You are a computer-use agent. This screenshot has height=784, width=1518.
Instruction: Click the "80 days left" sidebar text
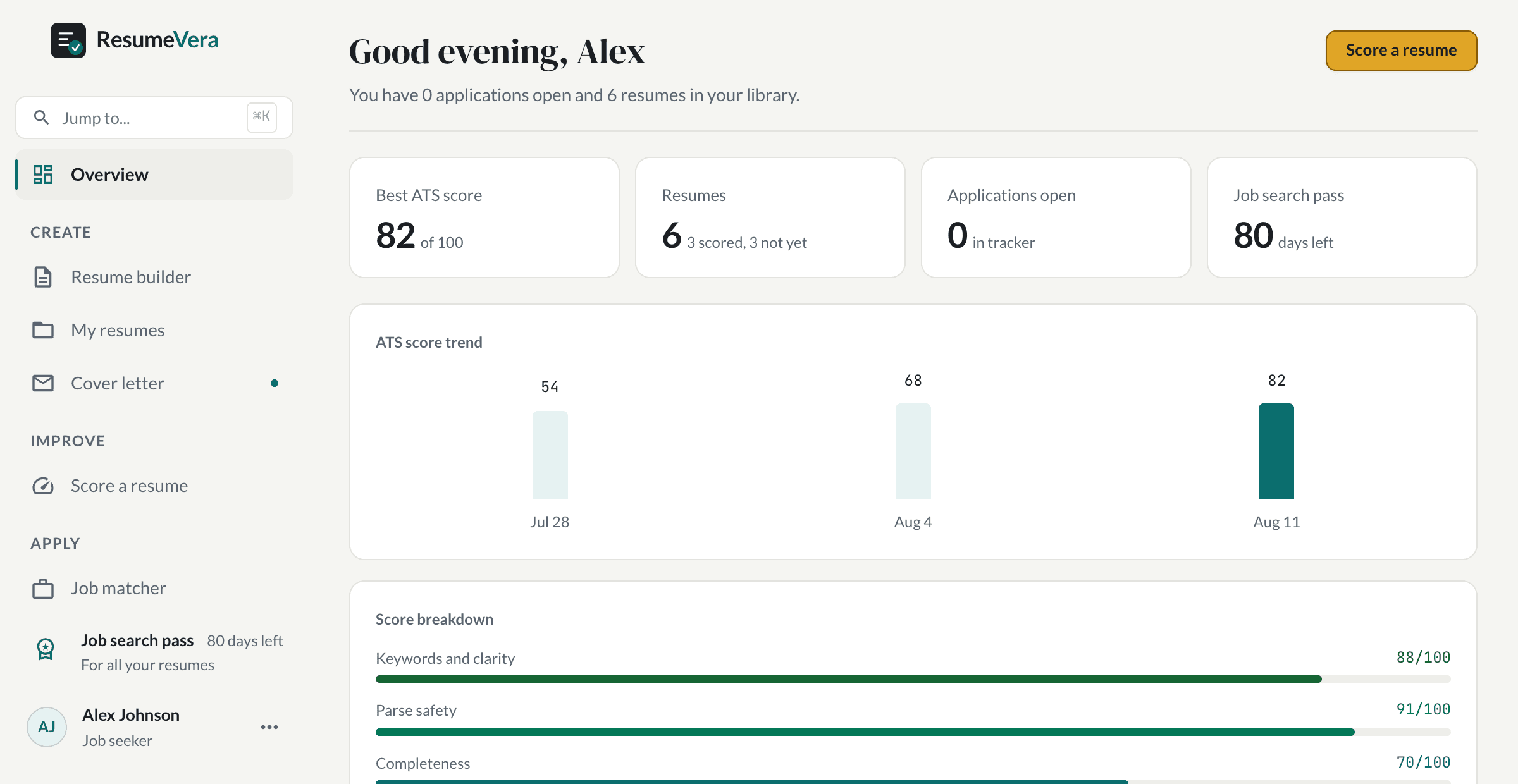click(245, 641)
